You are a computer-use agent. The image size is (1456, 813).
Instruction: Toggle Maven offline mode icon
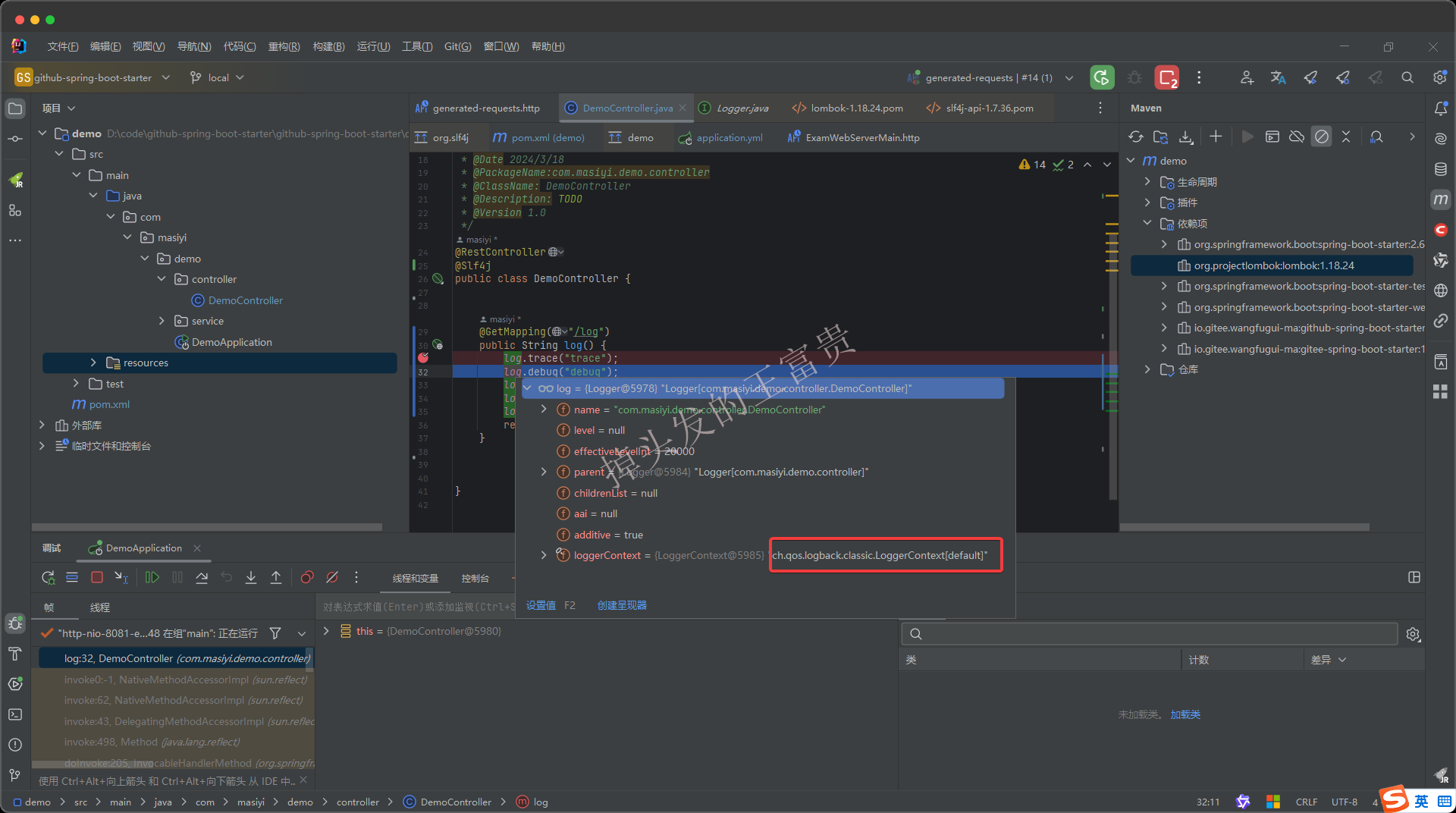1297,137
